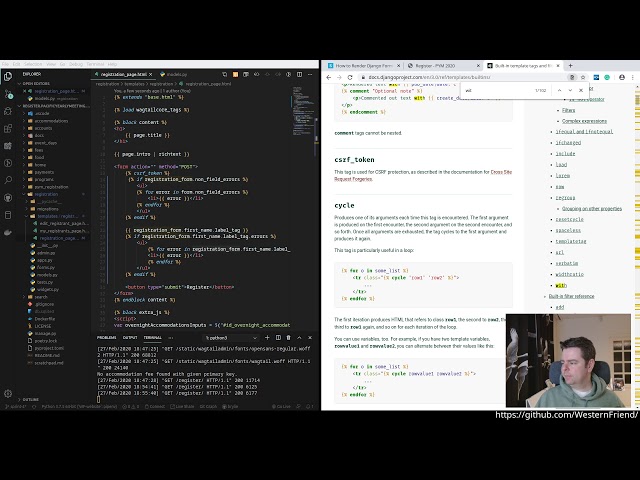Close the registration_page.html editor tab
The width and height of the screenshot is (640, 480).
(151, 74)
